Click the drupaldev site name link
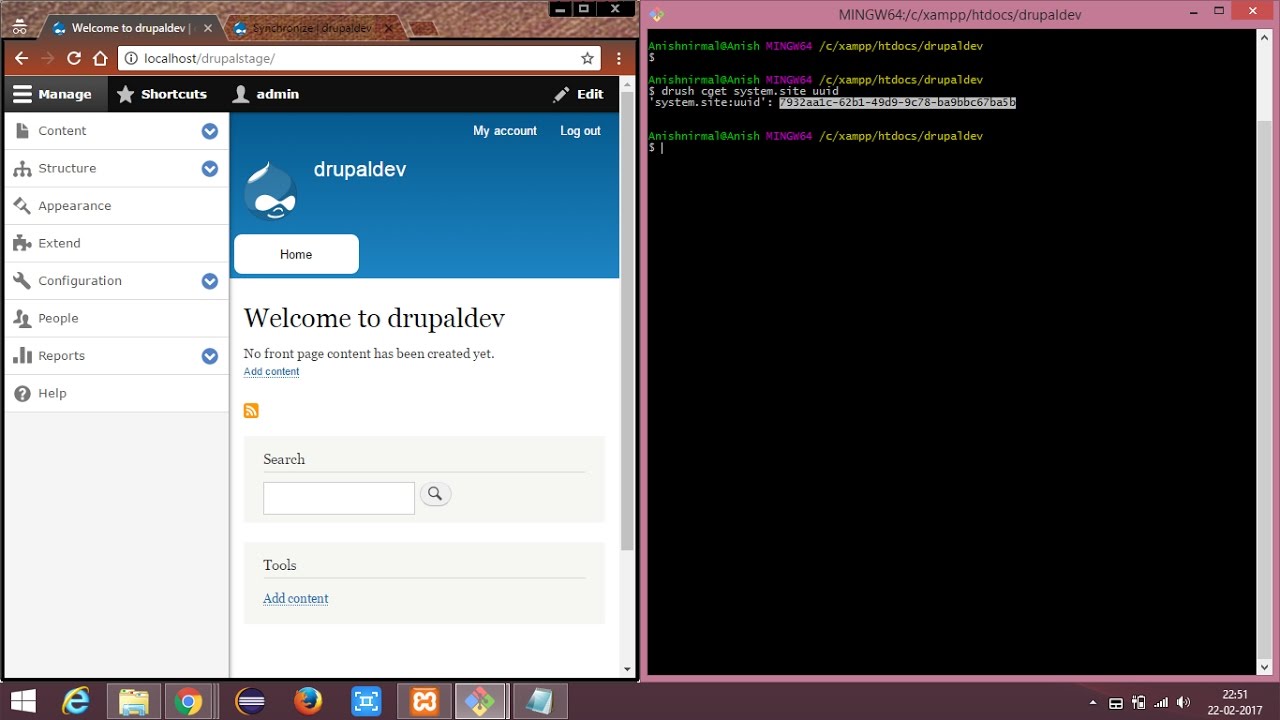1280x720 pixels. tap(360, 169)
